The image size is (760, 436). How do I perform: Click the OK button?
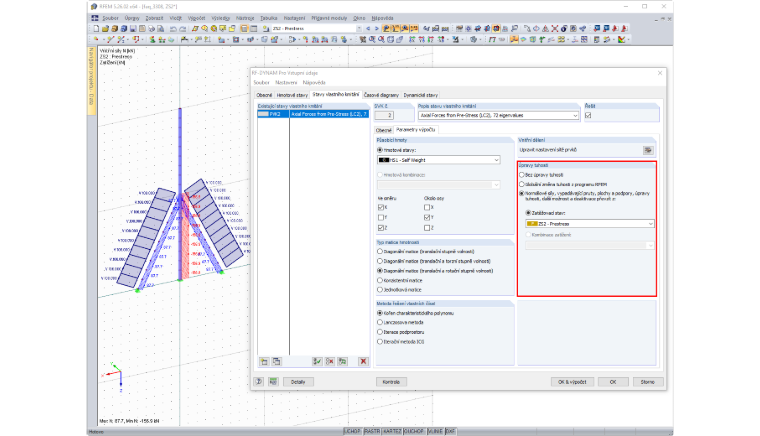pyautogui.click(x=613, y=382)
